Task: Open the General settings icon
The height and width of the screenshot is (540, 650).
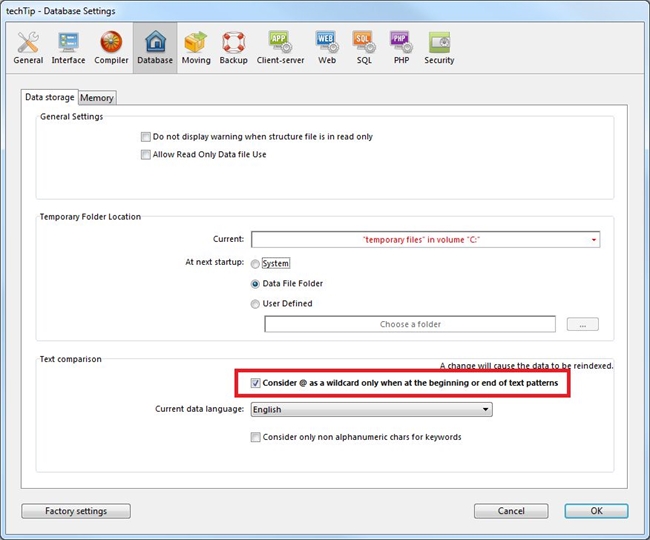Action: (28, 47)
